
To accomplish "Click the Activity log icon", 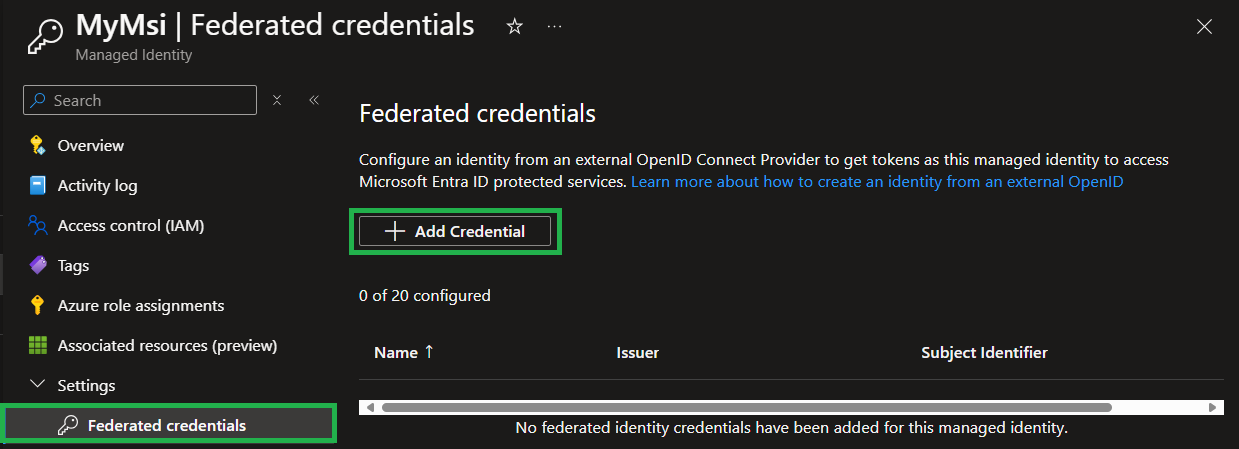I will [38, 185].
